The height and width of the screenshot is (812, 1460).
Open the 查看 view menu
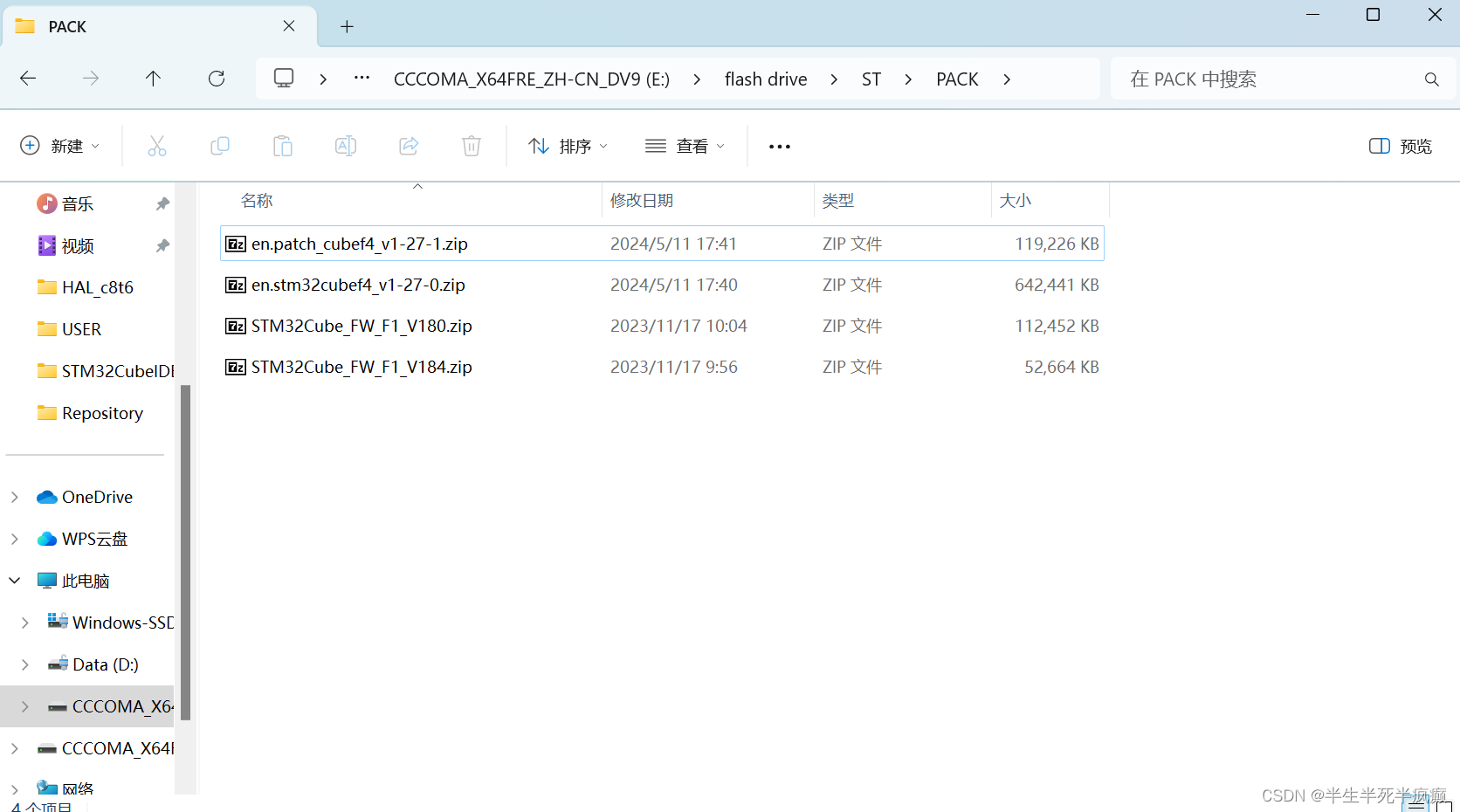click(x=685, y=146)
